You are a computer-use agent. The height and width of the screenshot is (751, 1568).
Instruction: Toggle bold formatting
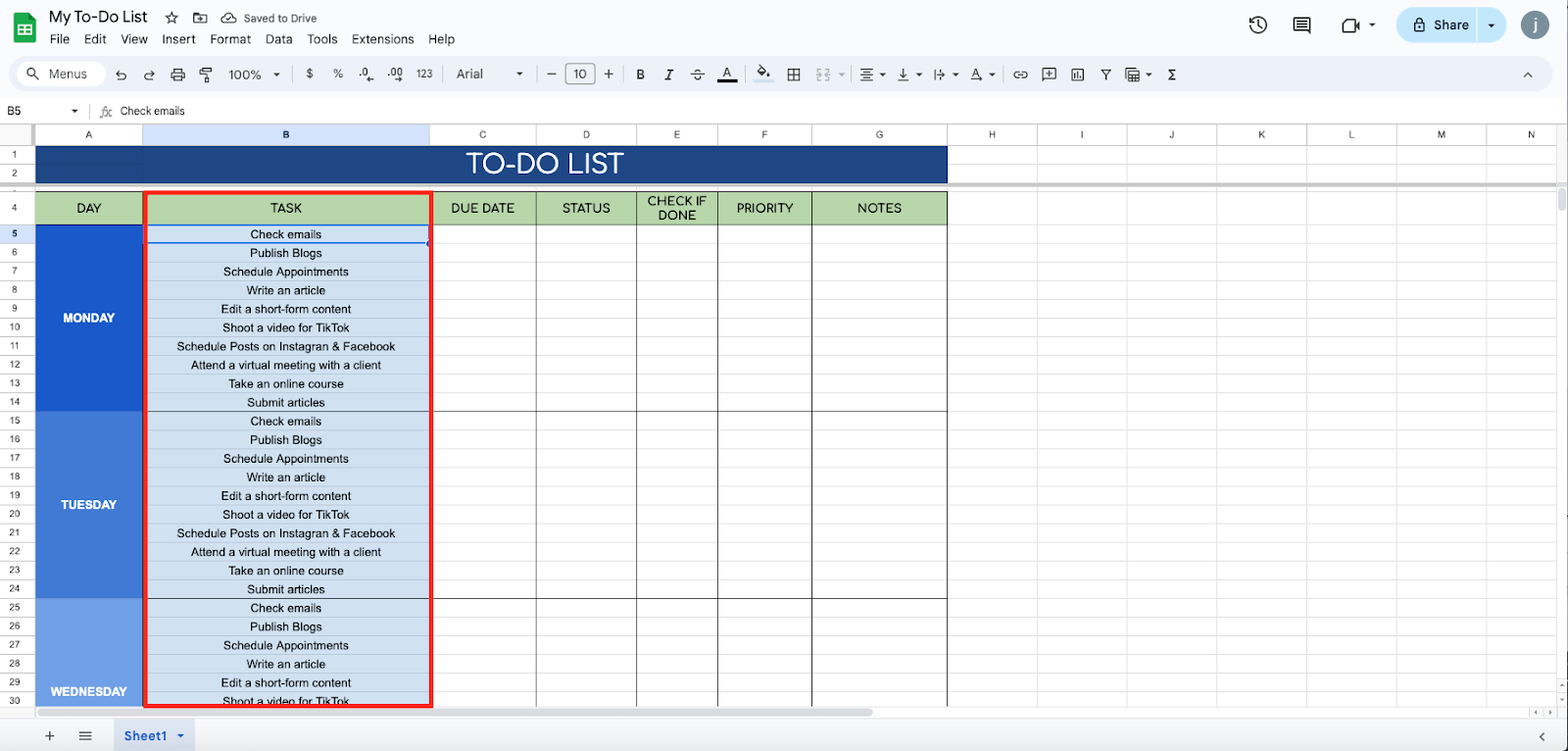[x=640, y=75]
